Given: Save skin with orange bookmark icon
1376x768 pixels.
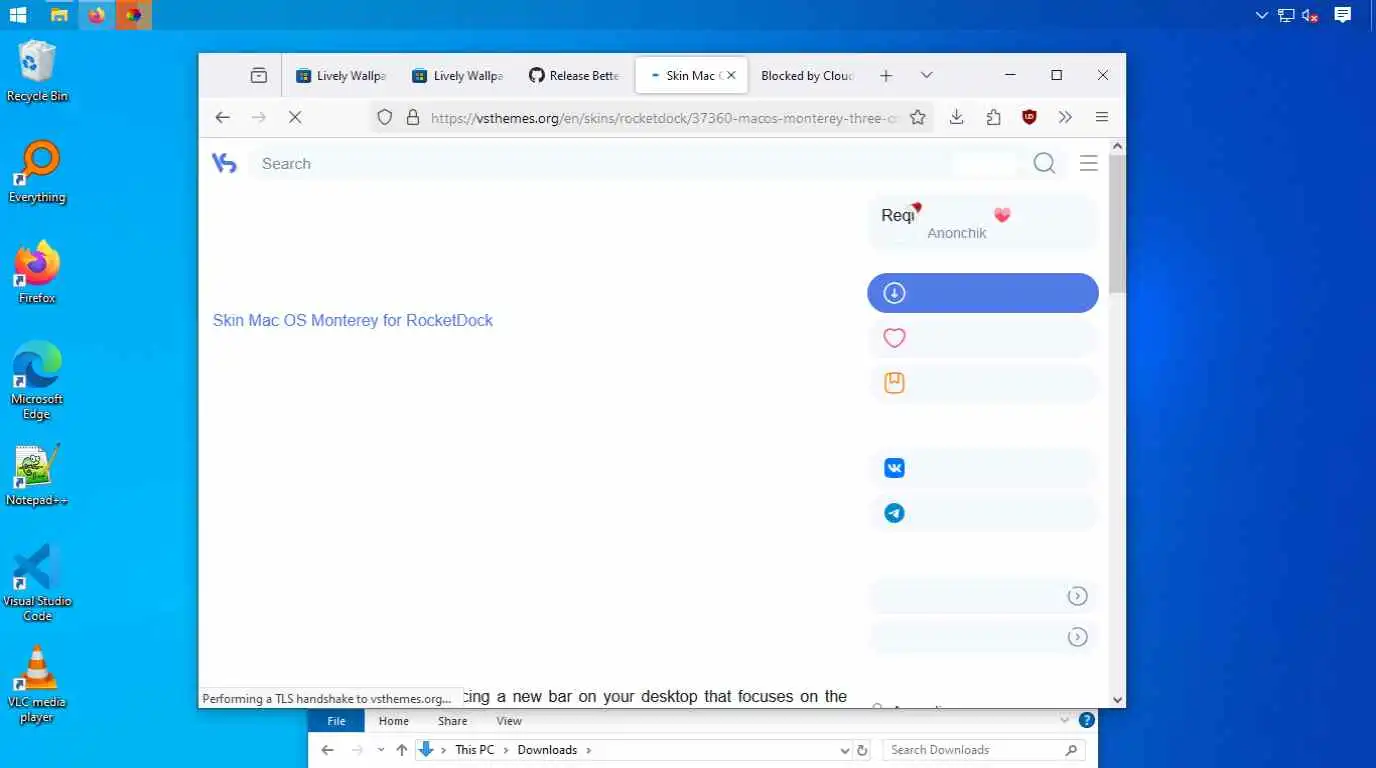Looking at the screenshot, I should (x=895, y=383).
